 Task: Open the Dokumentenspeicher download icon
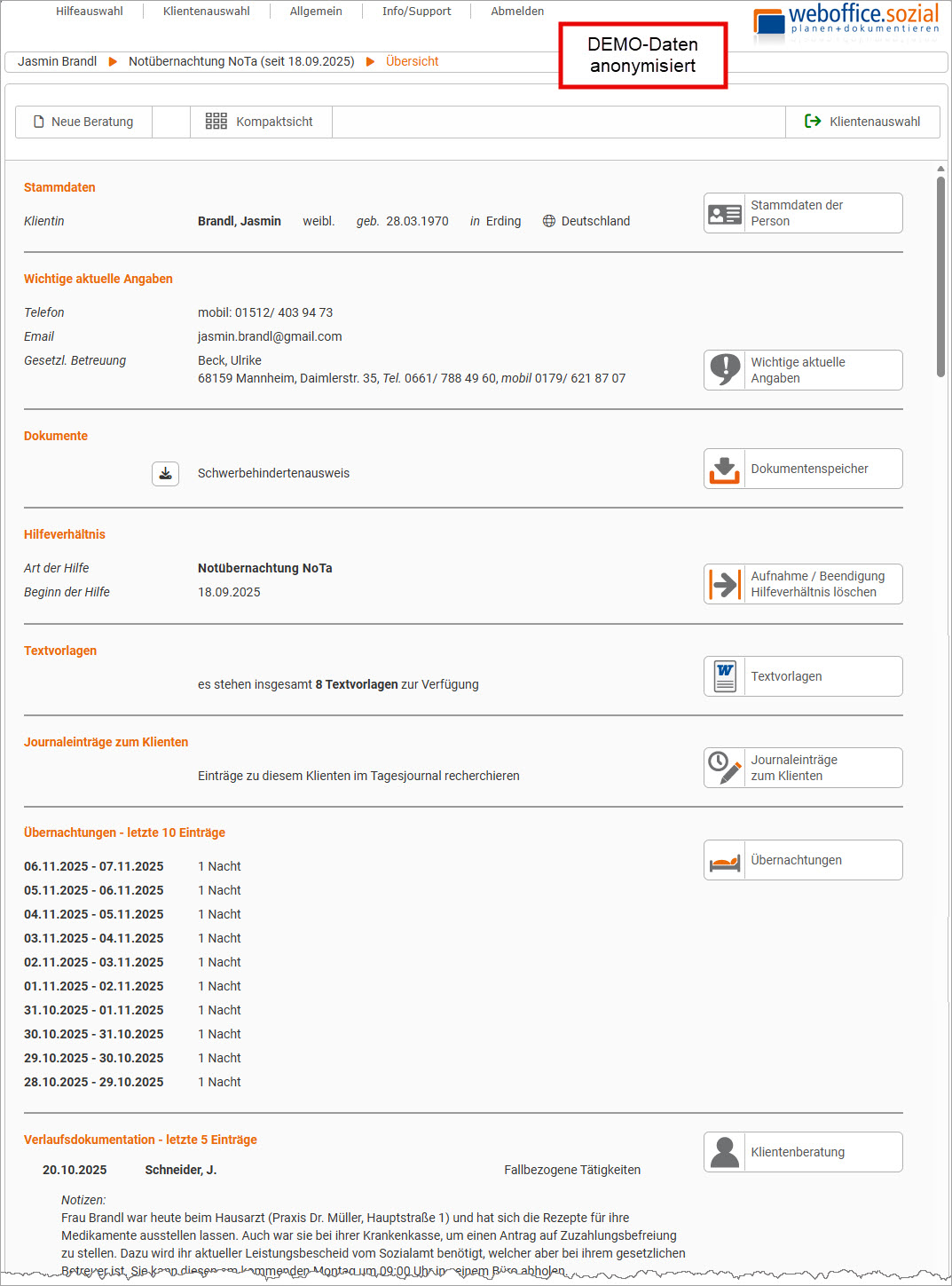click(725, 469)
